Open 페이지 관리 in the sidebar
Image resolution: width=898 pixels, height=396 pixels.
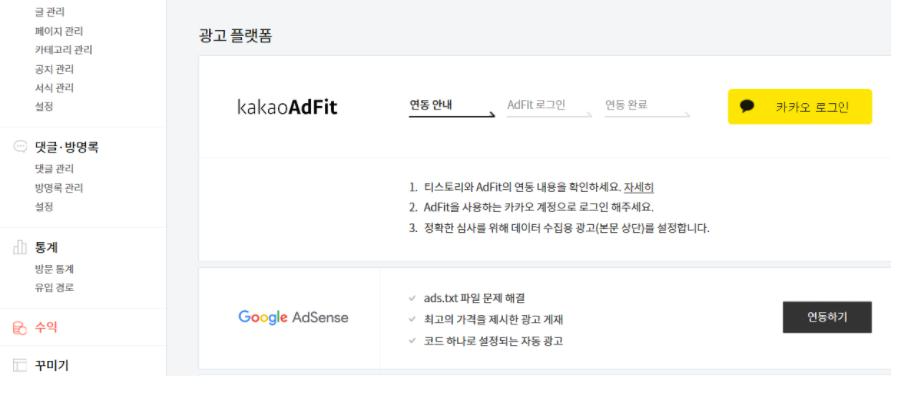59,31
